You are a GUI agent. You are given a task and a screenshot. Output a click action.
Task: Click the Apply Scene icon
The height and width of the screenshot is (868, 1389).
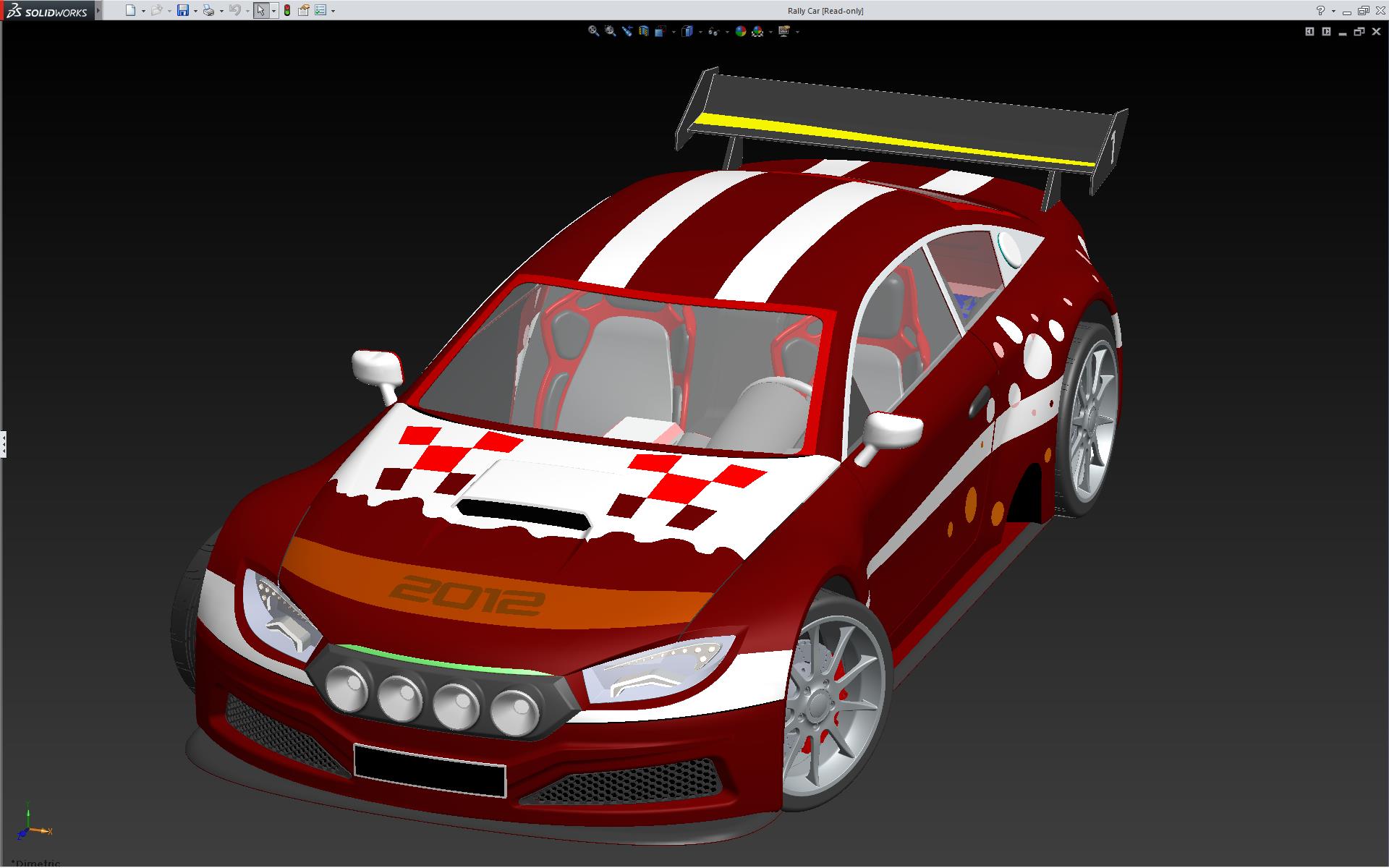[757, 31]
